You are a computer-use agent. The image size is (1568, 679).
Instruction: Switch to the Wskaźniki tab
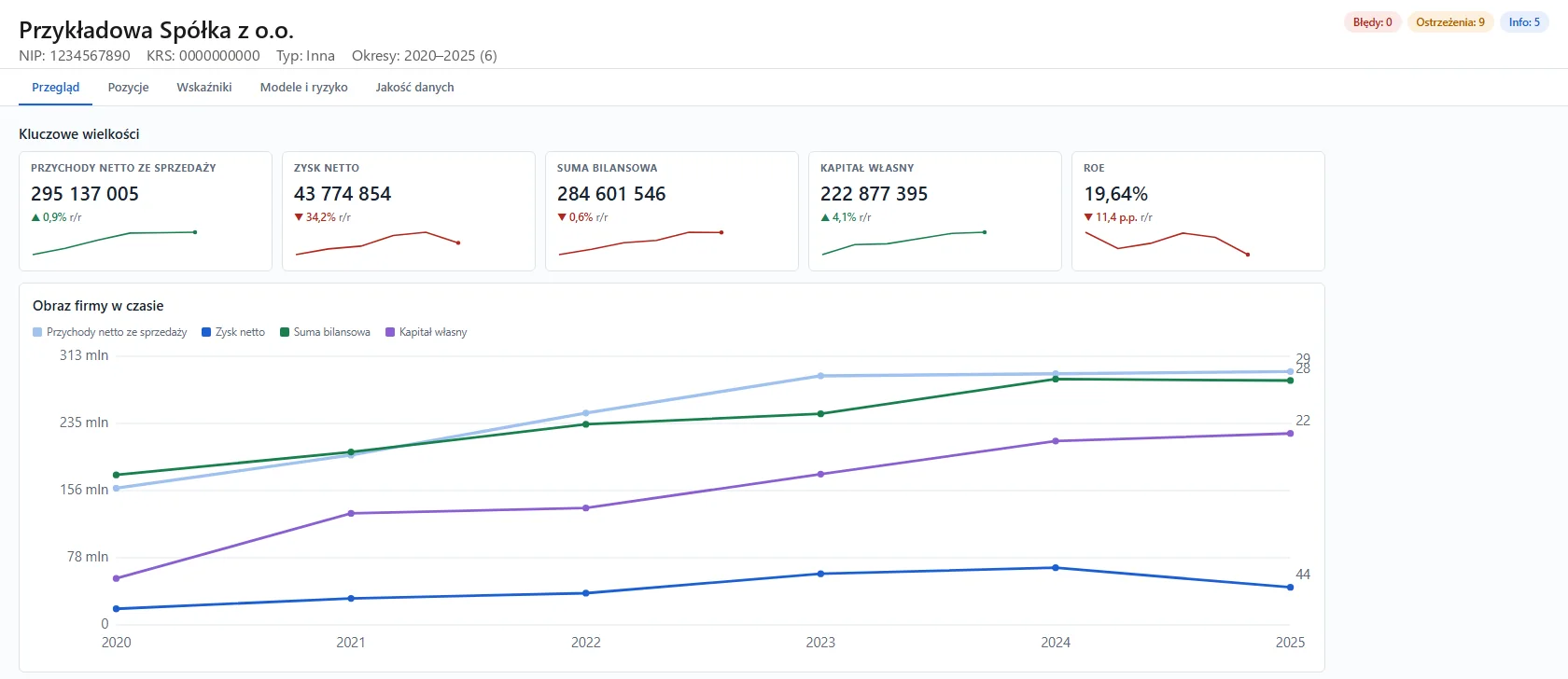tap(204, 88)
